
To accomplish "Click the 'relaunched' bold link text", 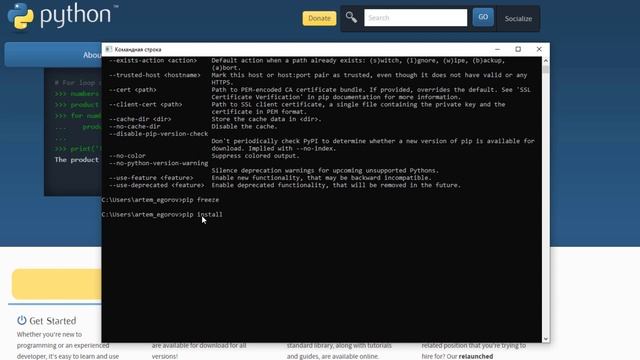I will coord(476,356).
